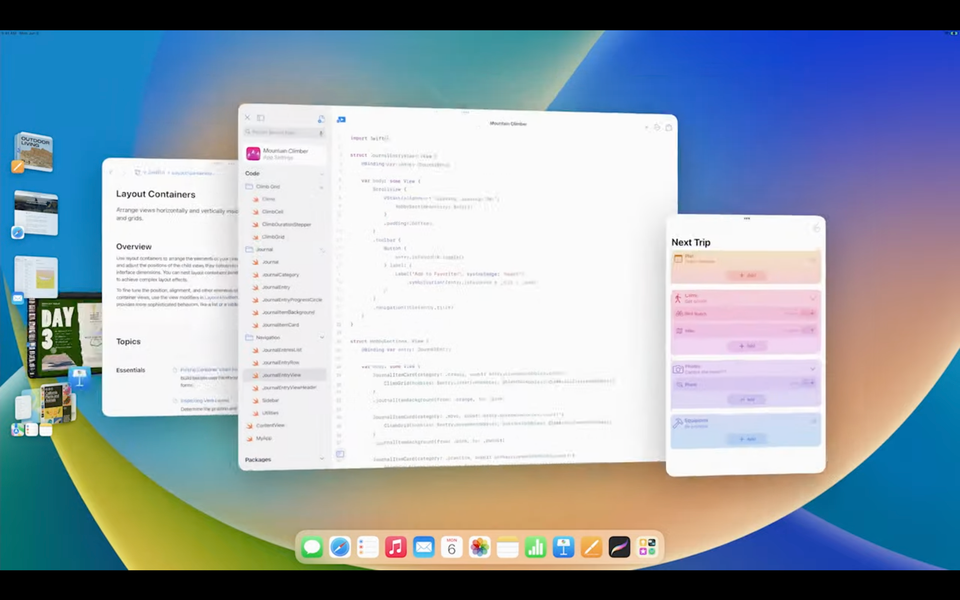Expand the Plan card chevron in Next Trip
Image resolution: width=960 pixels, height=600 pixels.
(813, 259)
